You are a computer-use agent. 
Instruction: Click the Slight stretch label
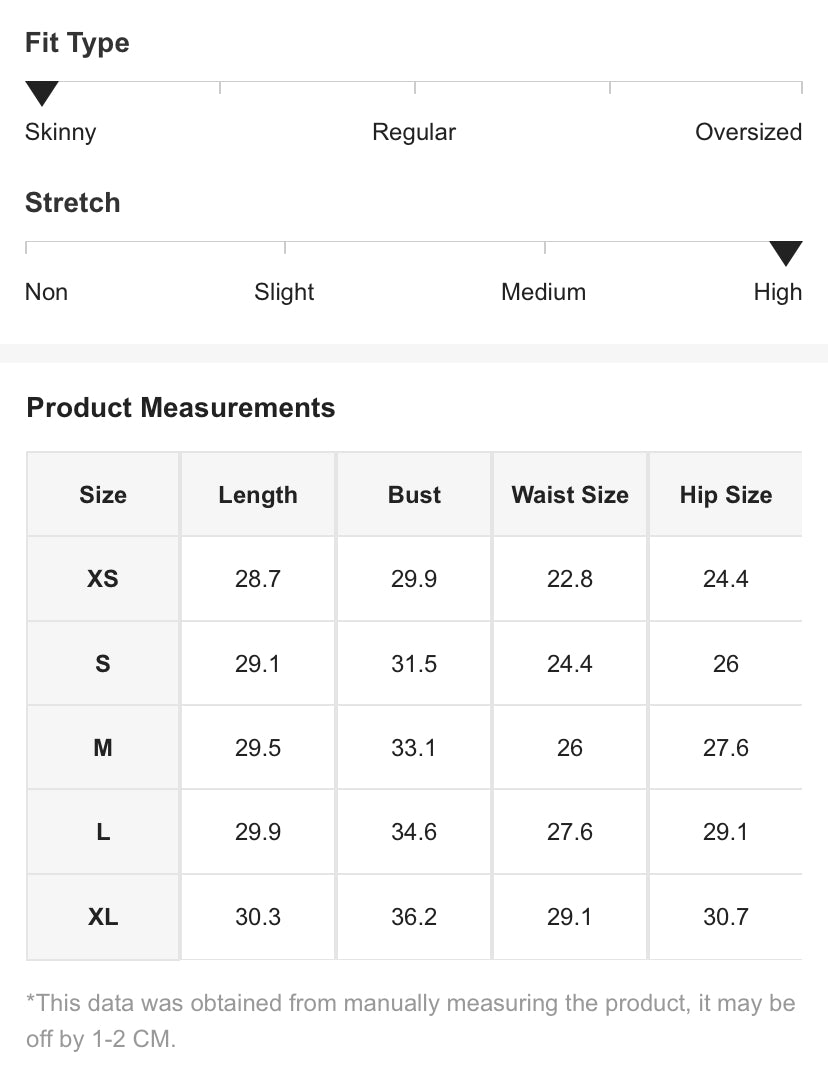click(x=284, y=292)
